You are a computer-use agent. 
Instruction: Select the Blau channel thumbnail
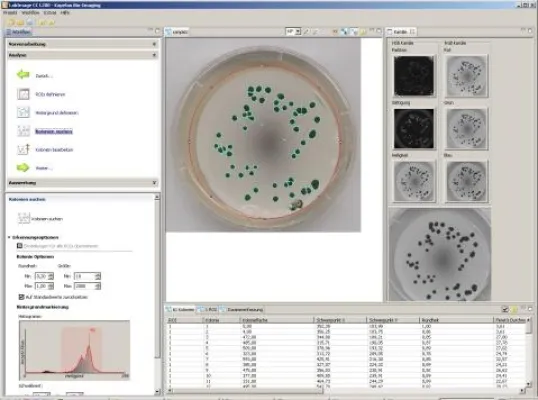point(466,181)
